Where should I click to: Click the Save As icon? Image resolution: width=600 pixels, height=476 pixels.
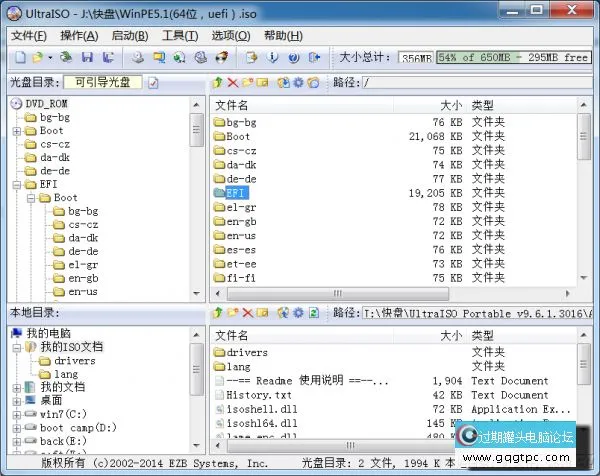point(108,57)
